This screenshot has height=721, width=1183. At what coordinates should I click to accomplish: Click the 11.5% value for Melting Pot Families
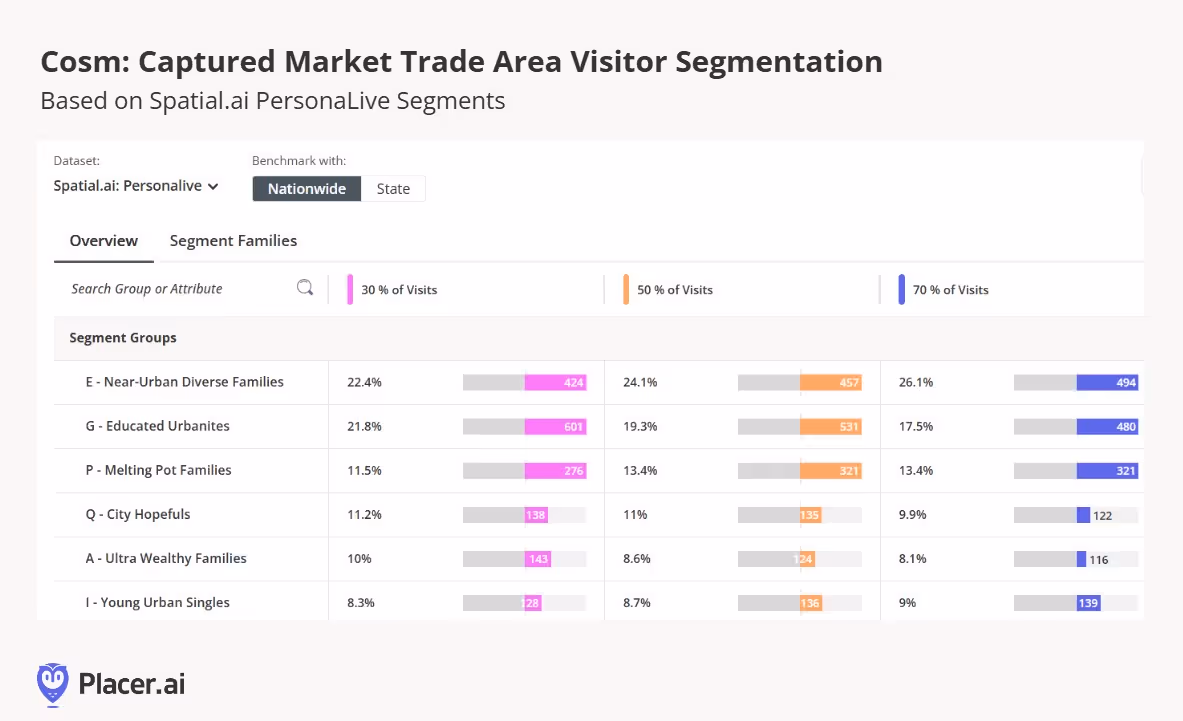364,471
